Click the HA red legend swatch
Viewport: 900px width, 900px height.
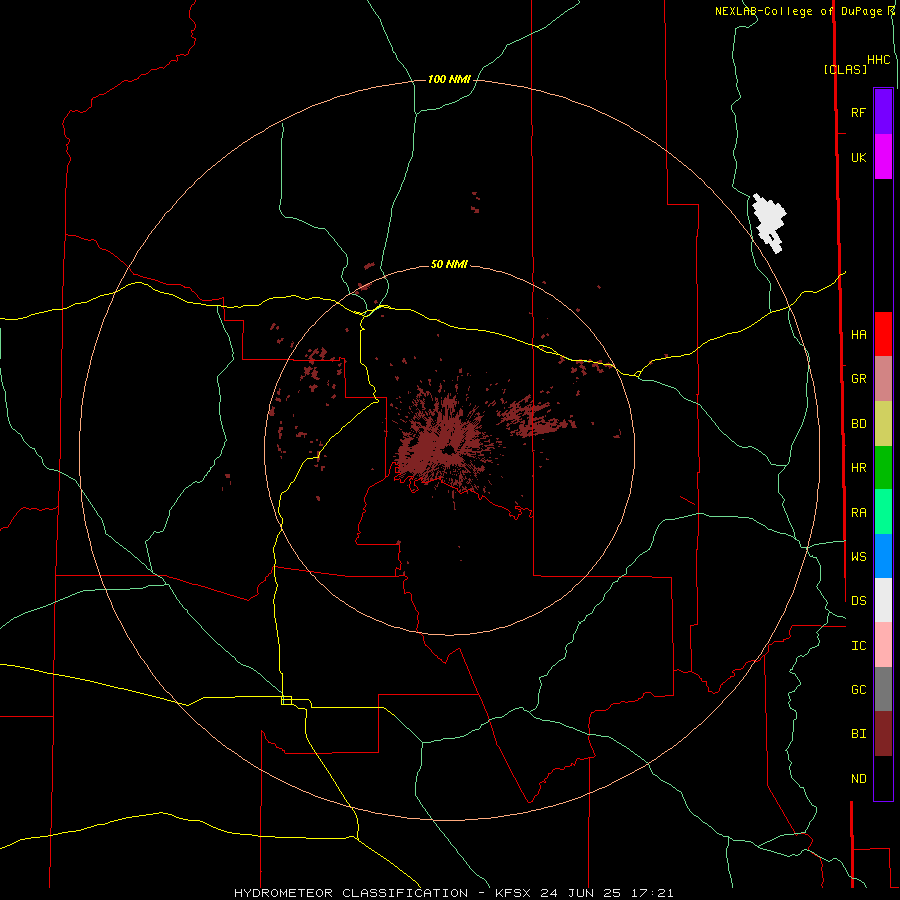pyautogui.click(x=883, y=334)
